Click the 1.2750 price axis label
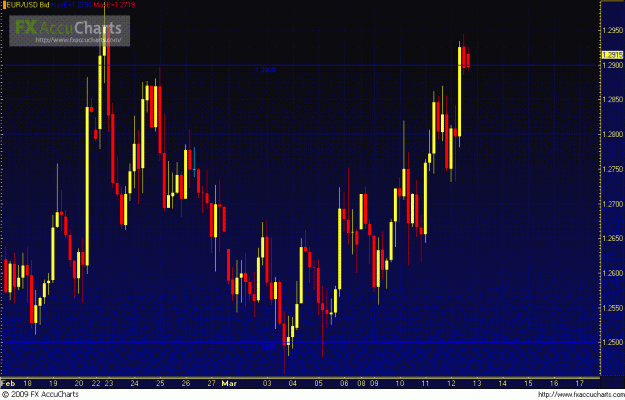625x400 pixels. click(613, 169)
